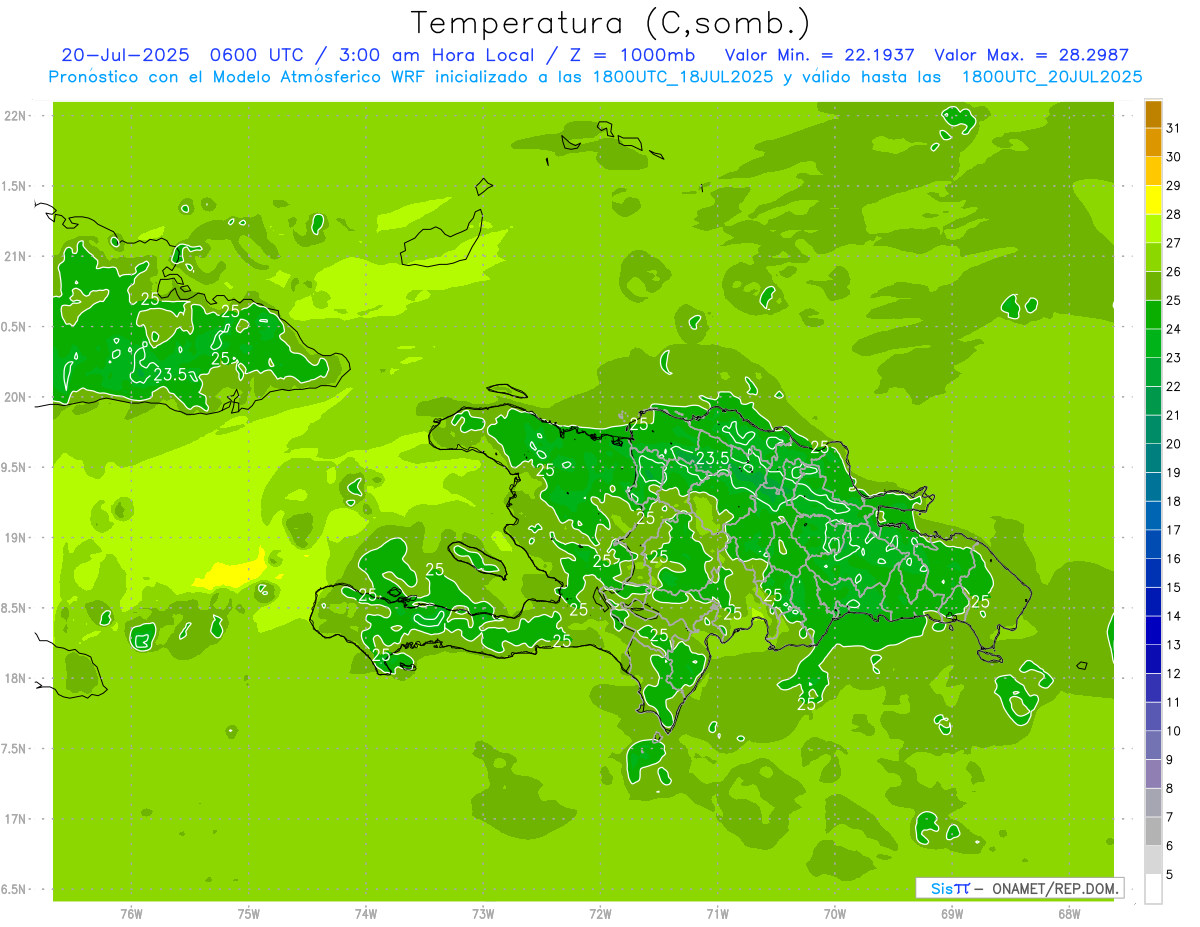
Task: Click the "72W" longitude axis label
Action: (600, 914)
